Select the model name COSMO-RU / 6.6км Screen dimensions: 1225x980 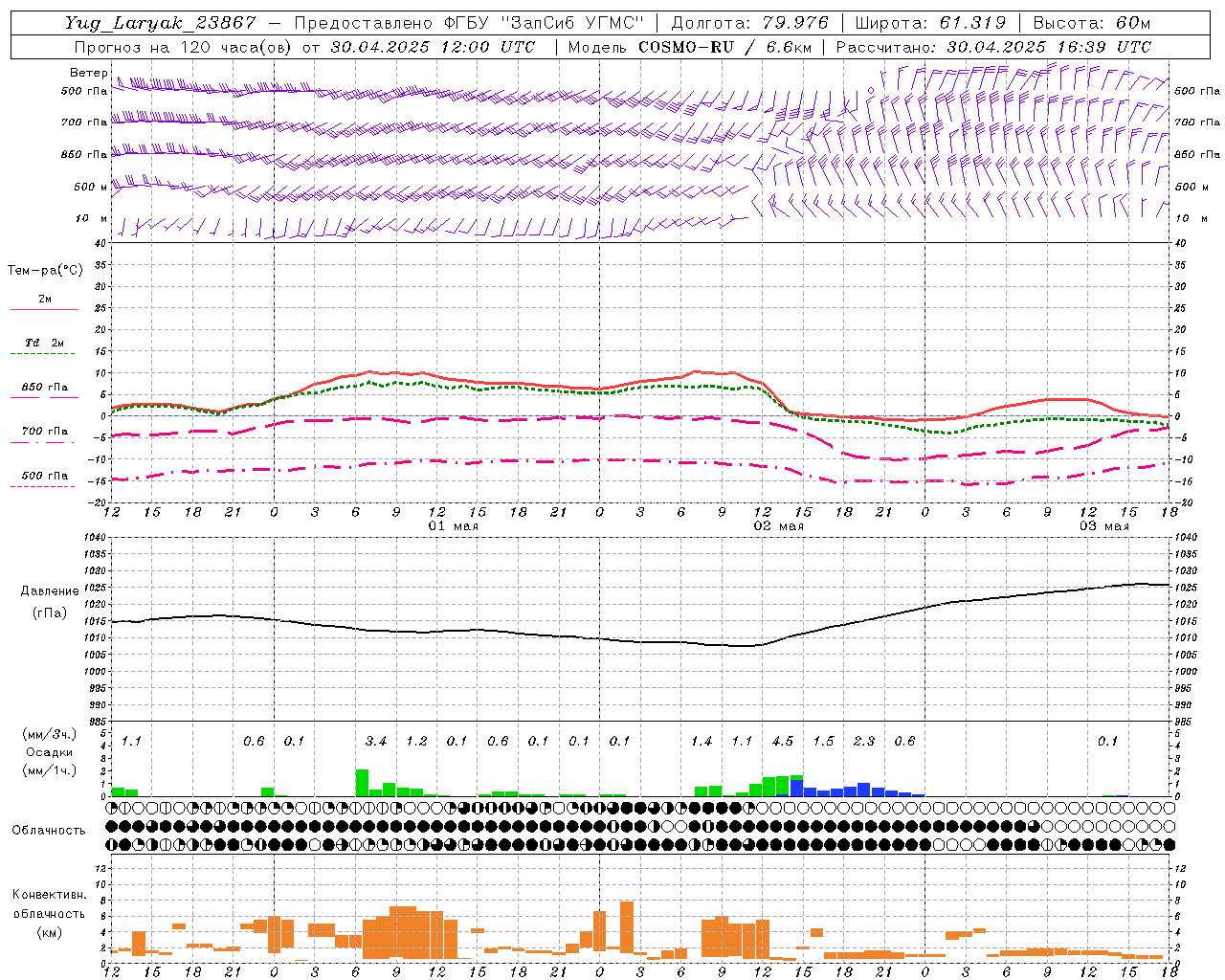point(724,47)
